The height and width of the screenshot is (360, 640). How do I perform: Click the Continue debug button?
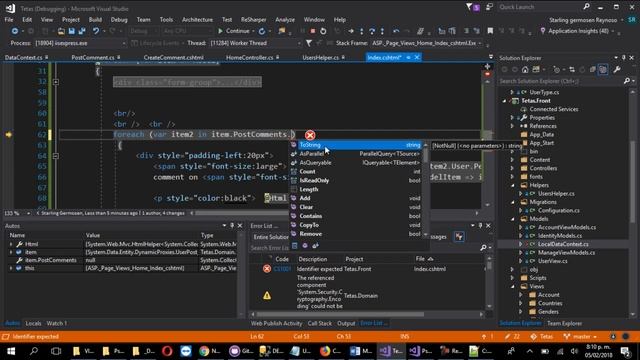click(233, 31)
